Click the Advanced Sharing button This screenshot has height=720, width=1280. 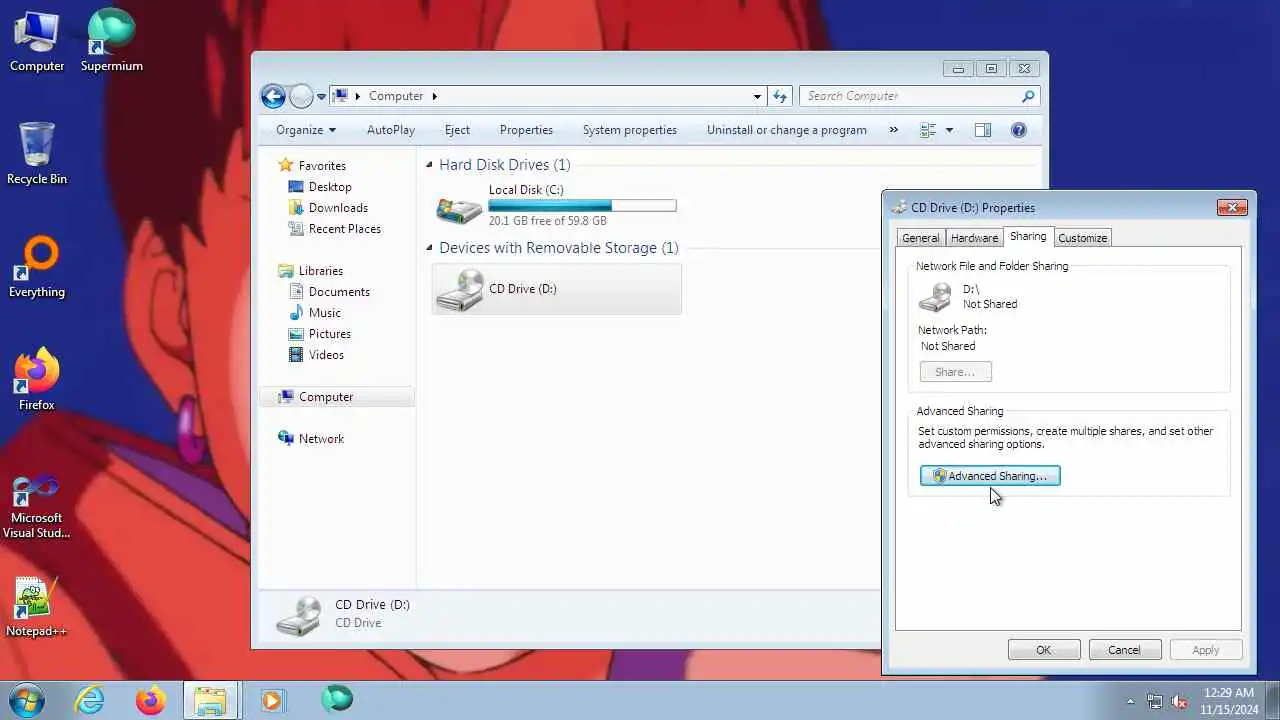coord(990,476)
